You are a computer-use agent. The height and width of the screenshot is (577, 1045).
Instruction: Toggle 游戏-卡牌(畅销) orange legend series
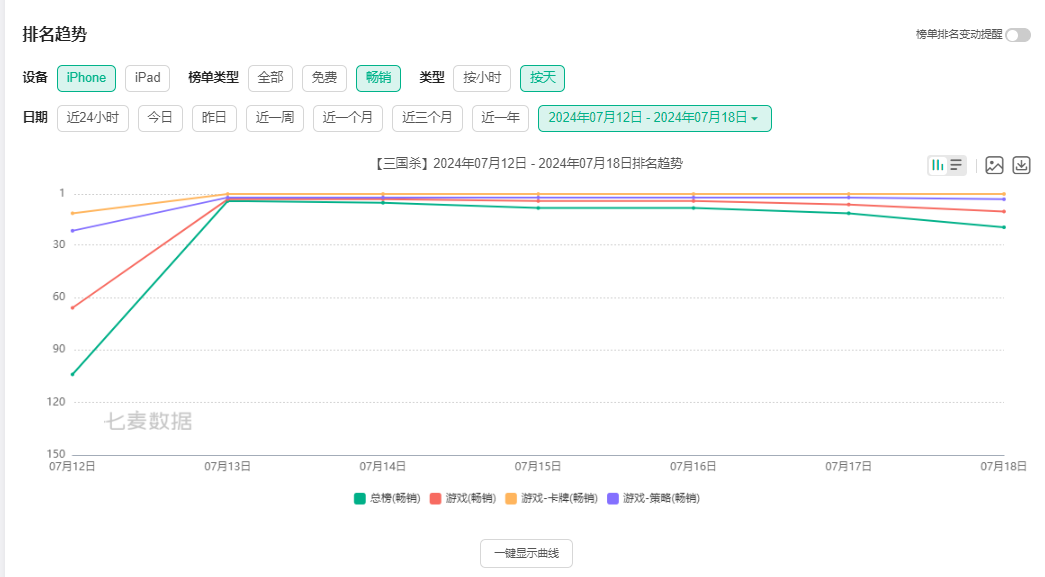coord(551,498)
